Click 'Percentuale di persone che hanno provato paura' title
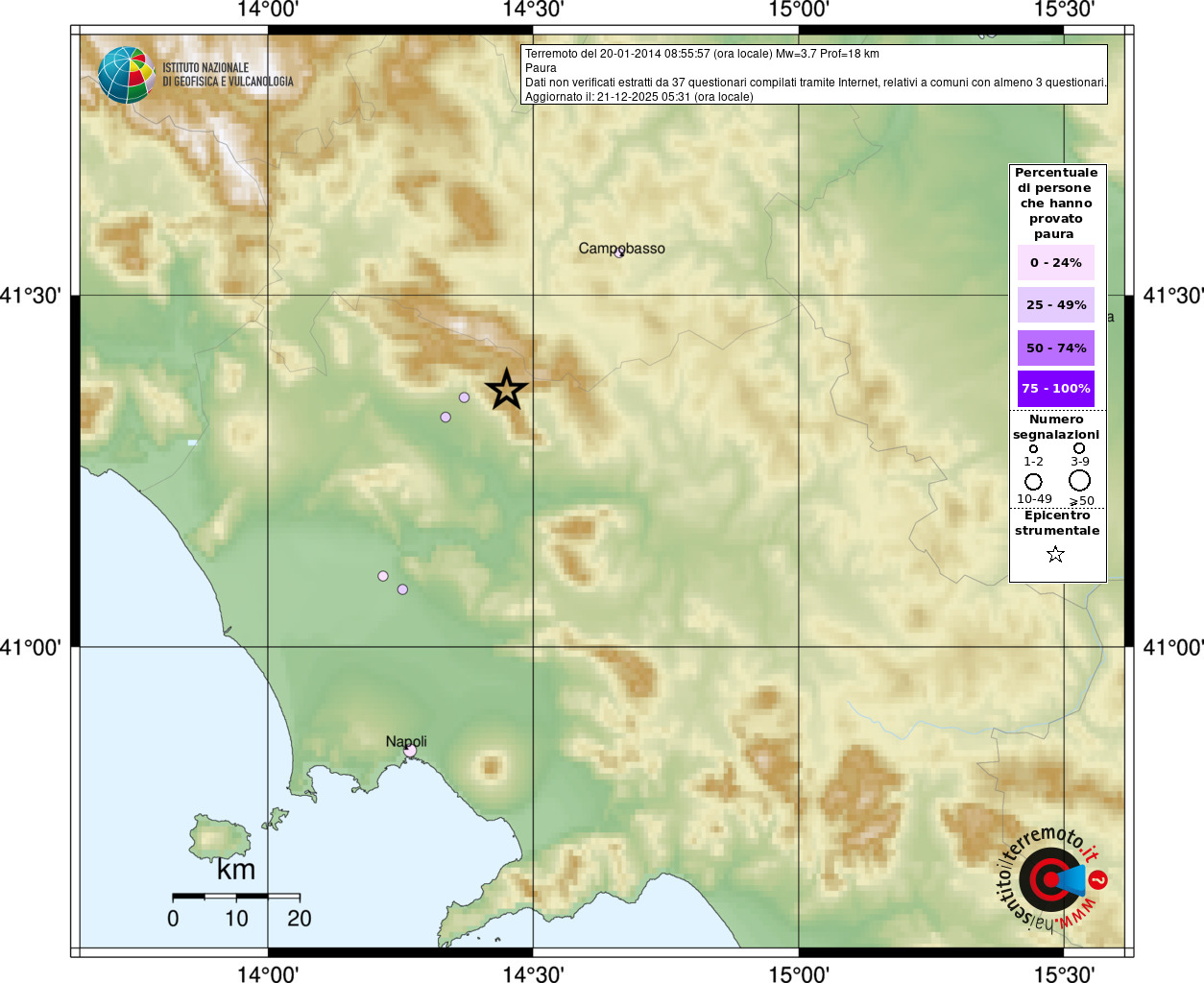The image size is (1204, 983). 1056,204
